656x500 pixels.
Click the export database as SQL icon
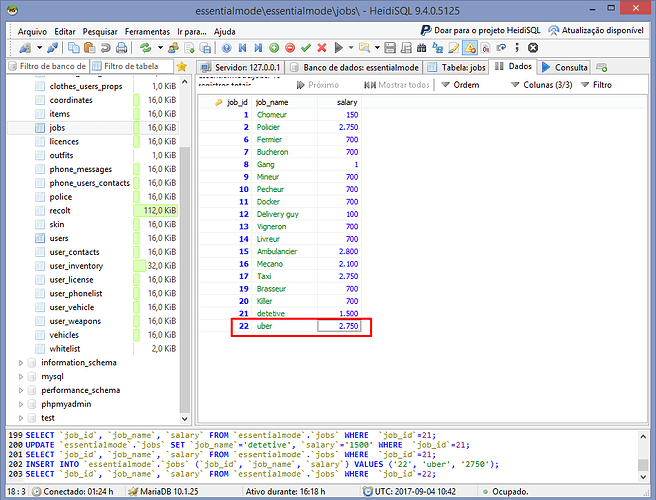click(205, 48)
